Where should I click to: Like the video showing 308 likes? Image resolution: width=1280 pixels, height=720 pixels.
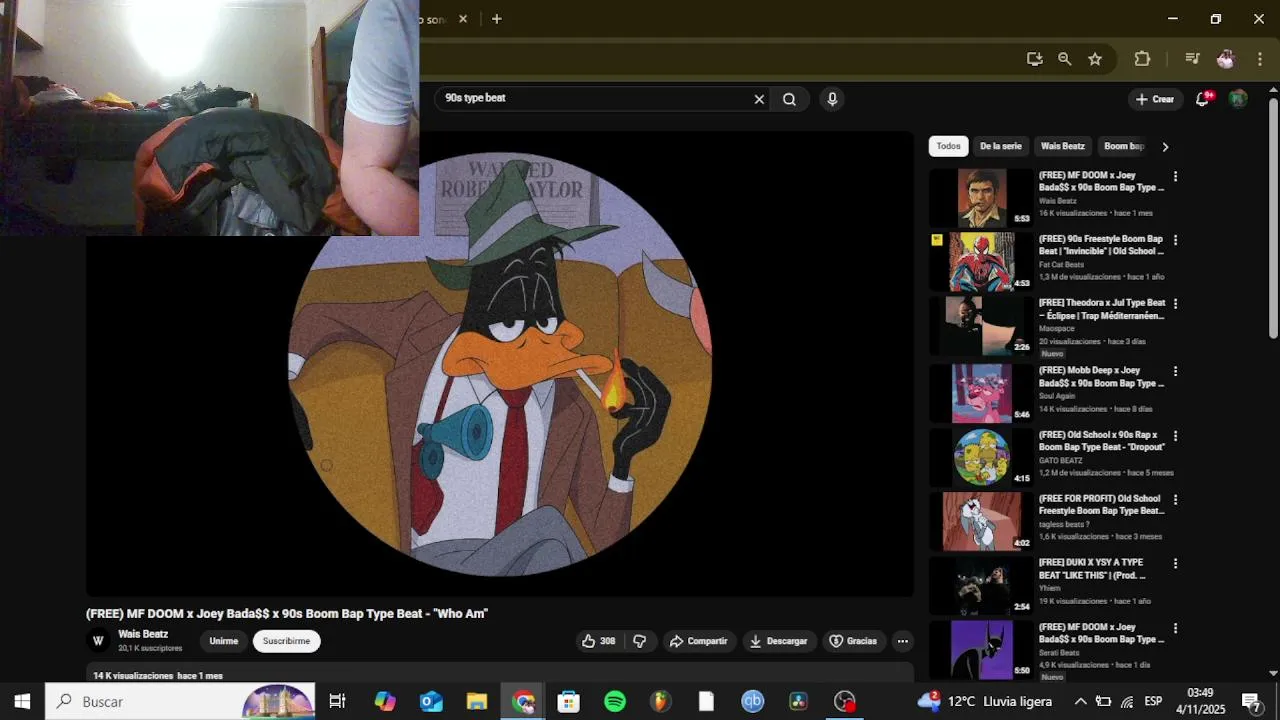599,641
